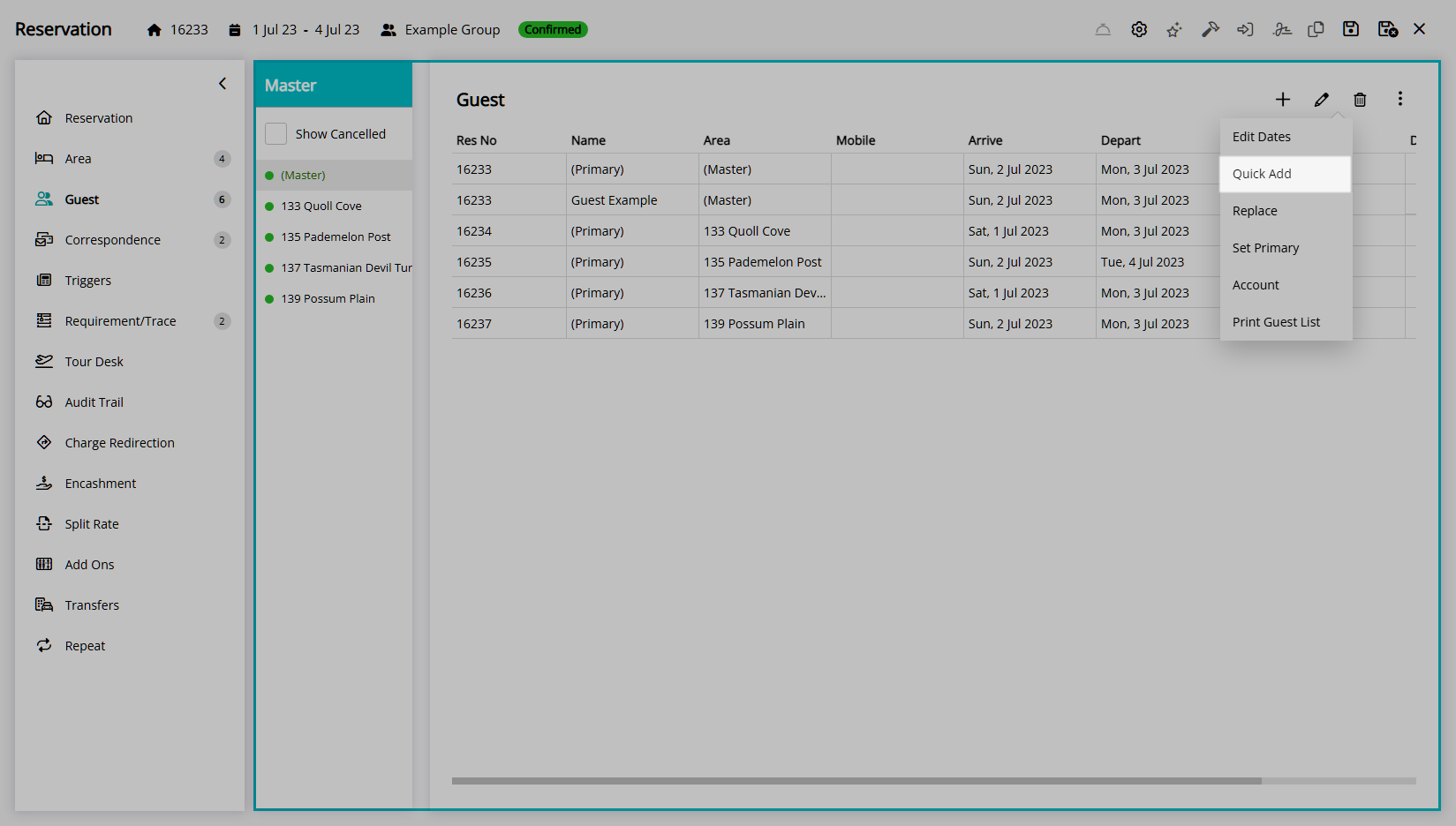Open Correspondence in the sidebar

112,240
